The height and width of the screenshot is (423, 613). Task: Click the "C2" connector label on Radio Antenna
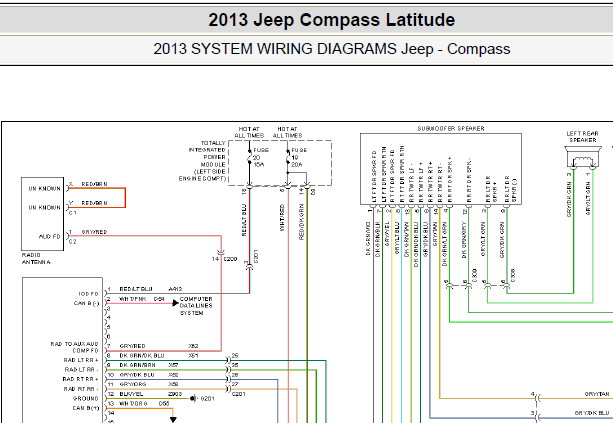pyautogui.click(x=73, y=242)
